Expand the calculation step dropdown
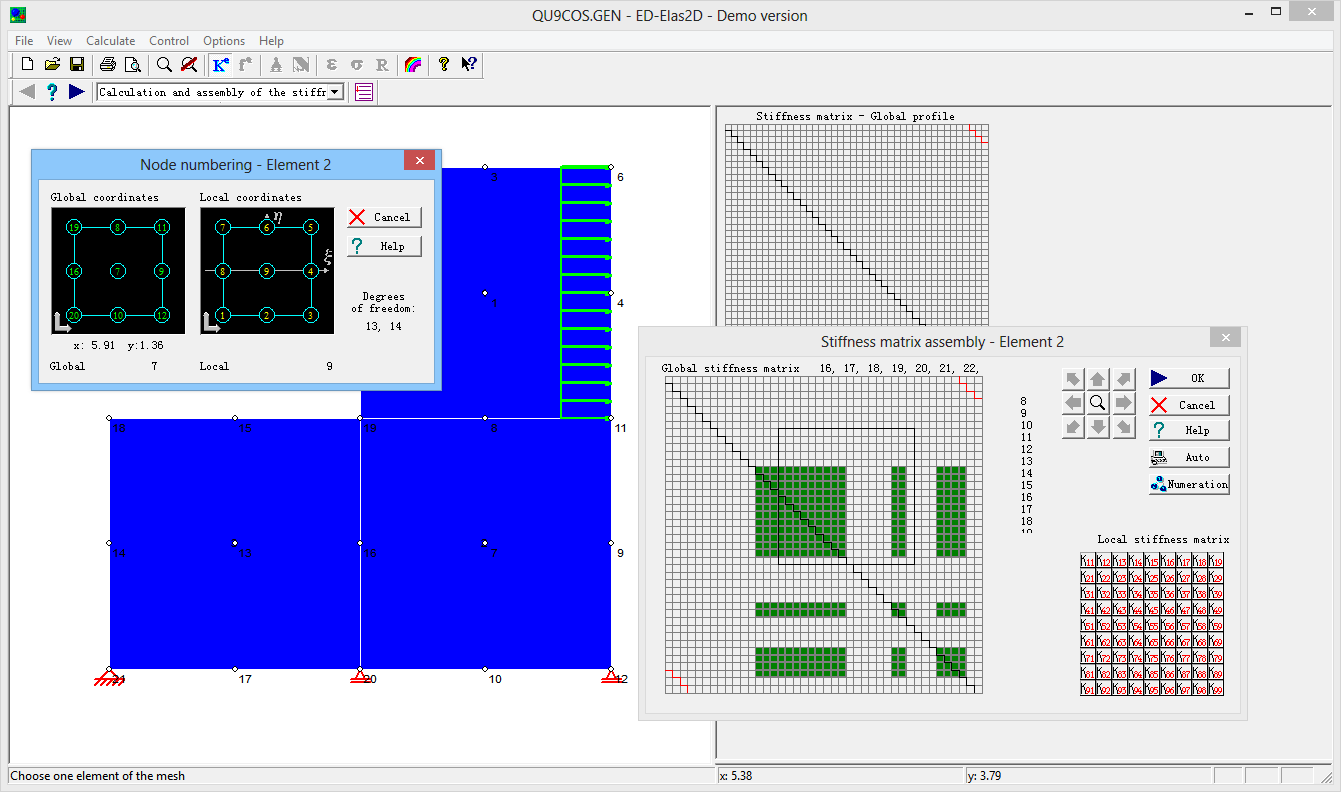The width and height of the screenshot is (1341, 792). pos(335,92)
